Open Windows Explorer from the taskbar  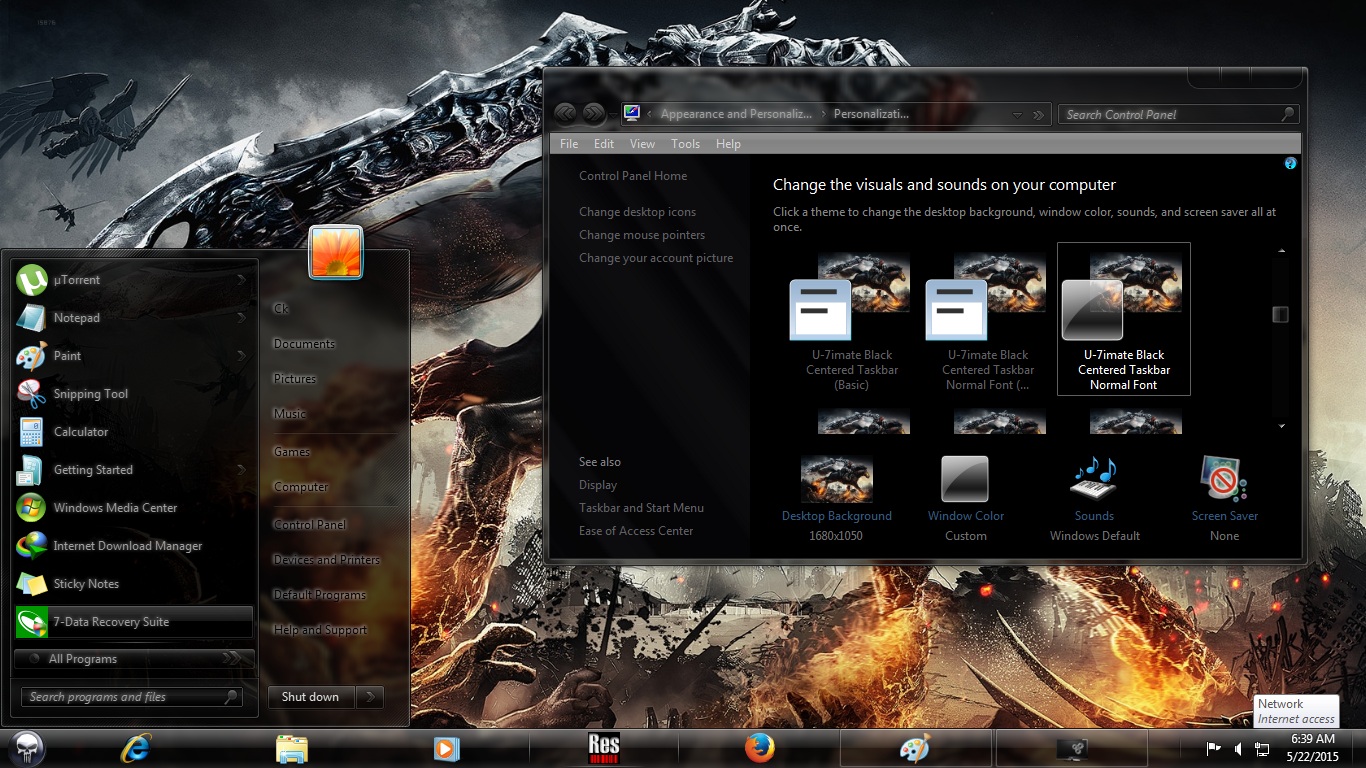pos(292,748)
